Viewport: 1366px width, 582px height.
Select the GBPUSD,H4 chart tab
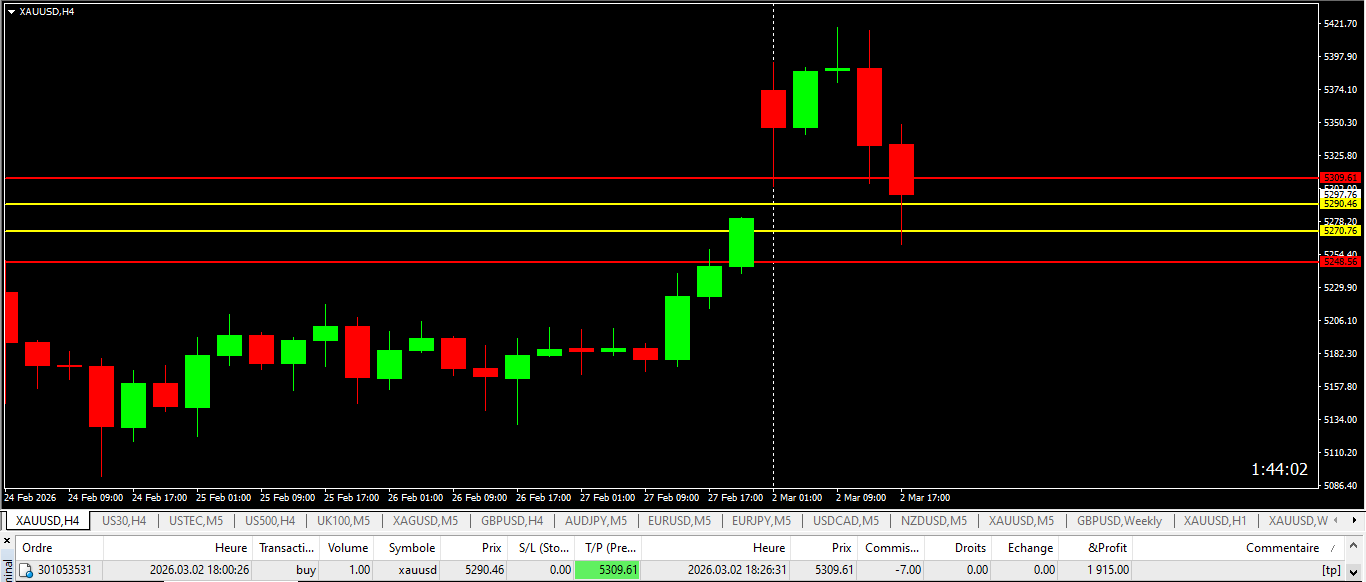click(x=512, y=521)
